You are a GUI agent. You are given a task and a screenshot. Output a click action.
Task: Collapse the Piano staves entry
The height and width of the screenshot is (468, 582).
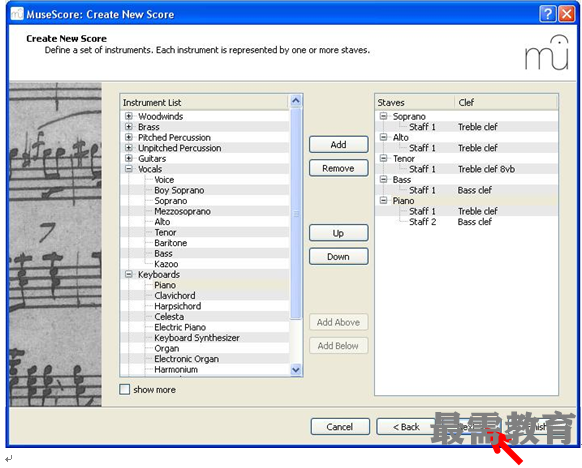(383, 200)
